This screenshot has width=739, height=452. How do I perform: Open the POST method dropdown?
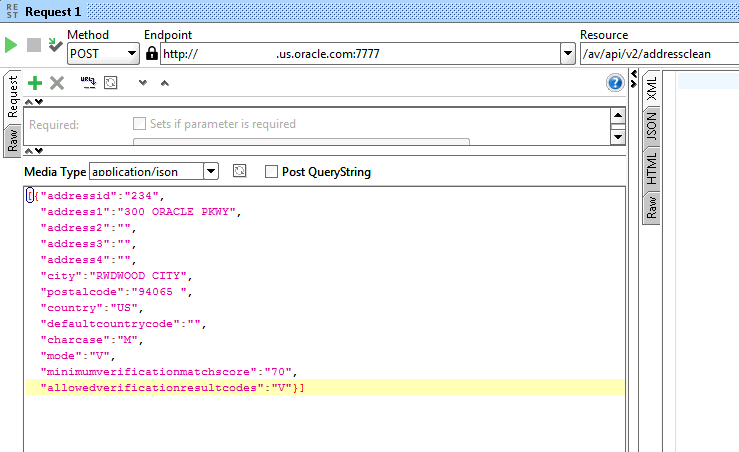click(103, 54)
